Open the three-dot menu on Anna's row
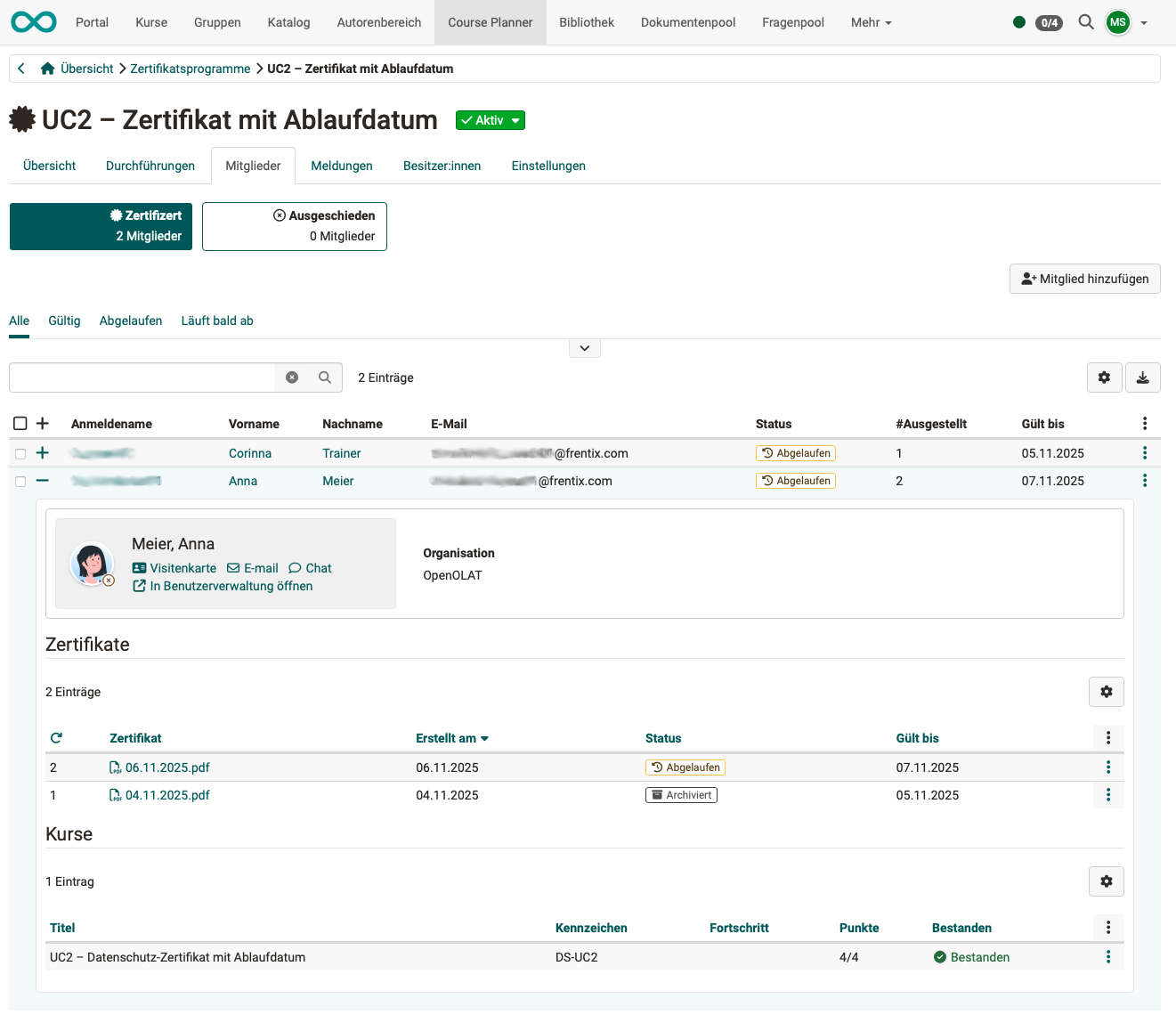 (1144, 480)
